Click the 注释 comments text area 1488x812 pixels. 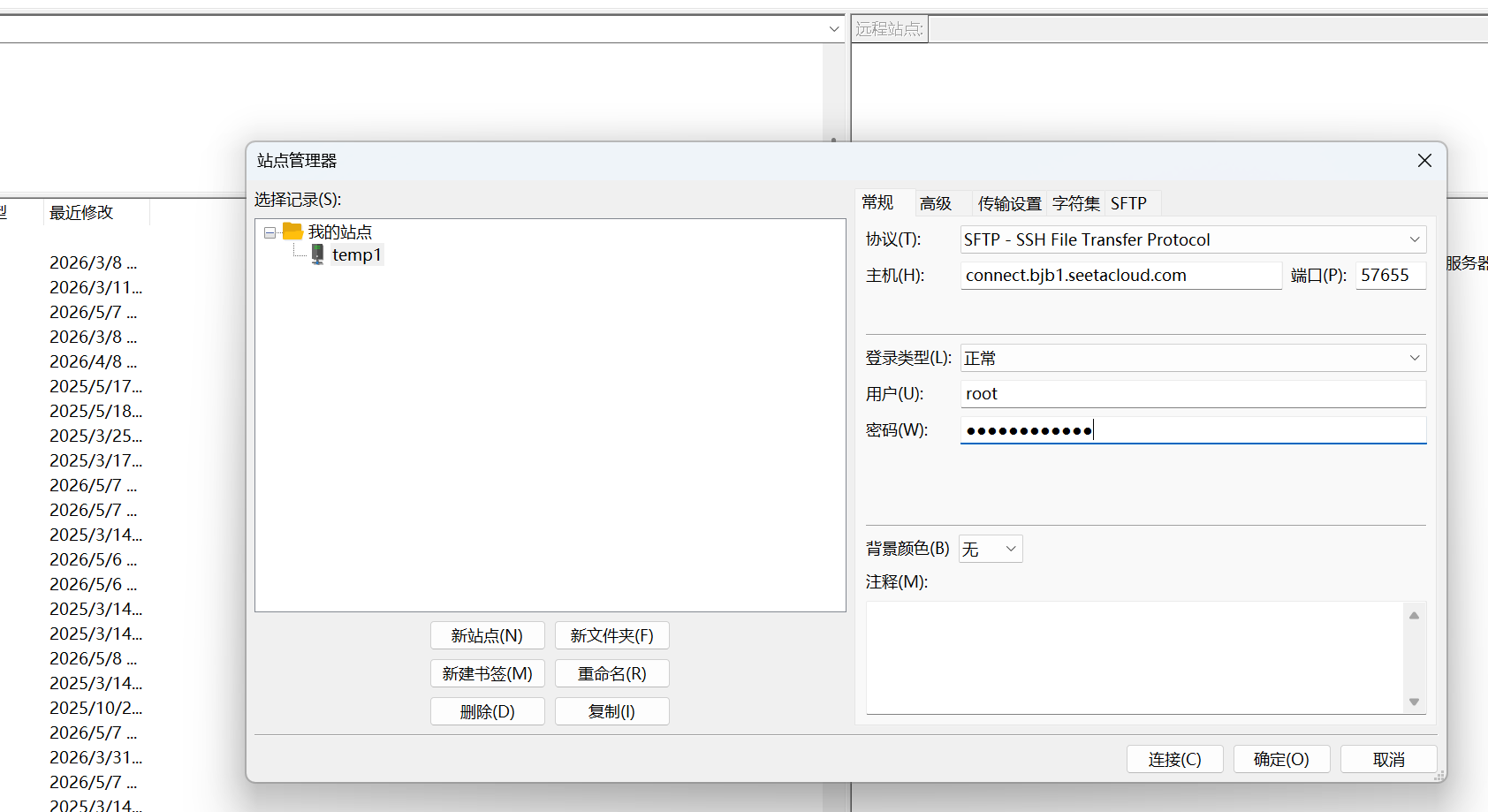[x=1135, y=657]
